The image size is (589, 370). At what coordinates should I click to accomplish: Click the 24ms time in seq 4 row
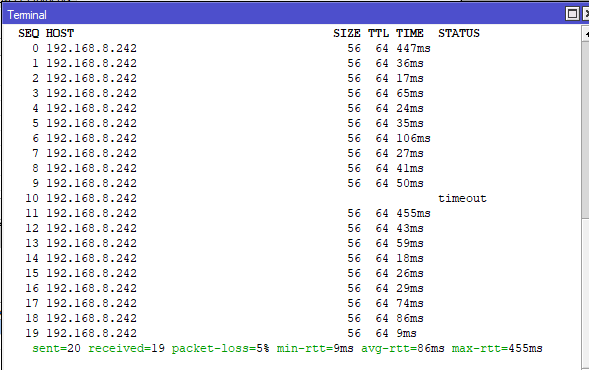(x=410, y=109)
